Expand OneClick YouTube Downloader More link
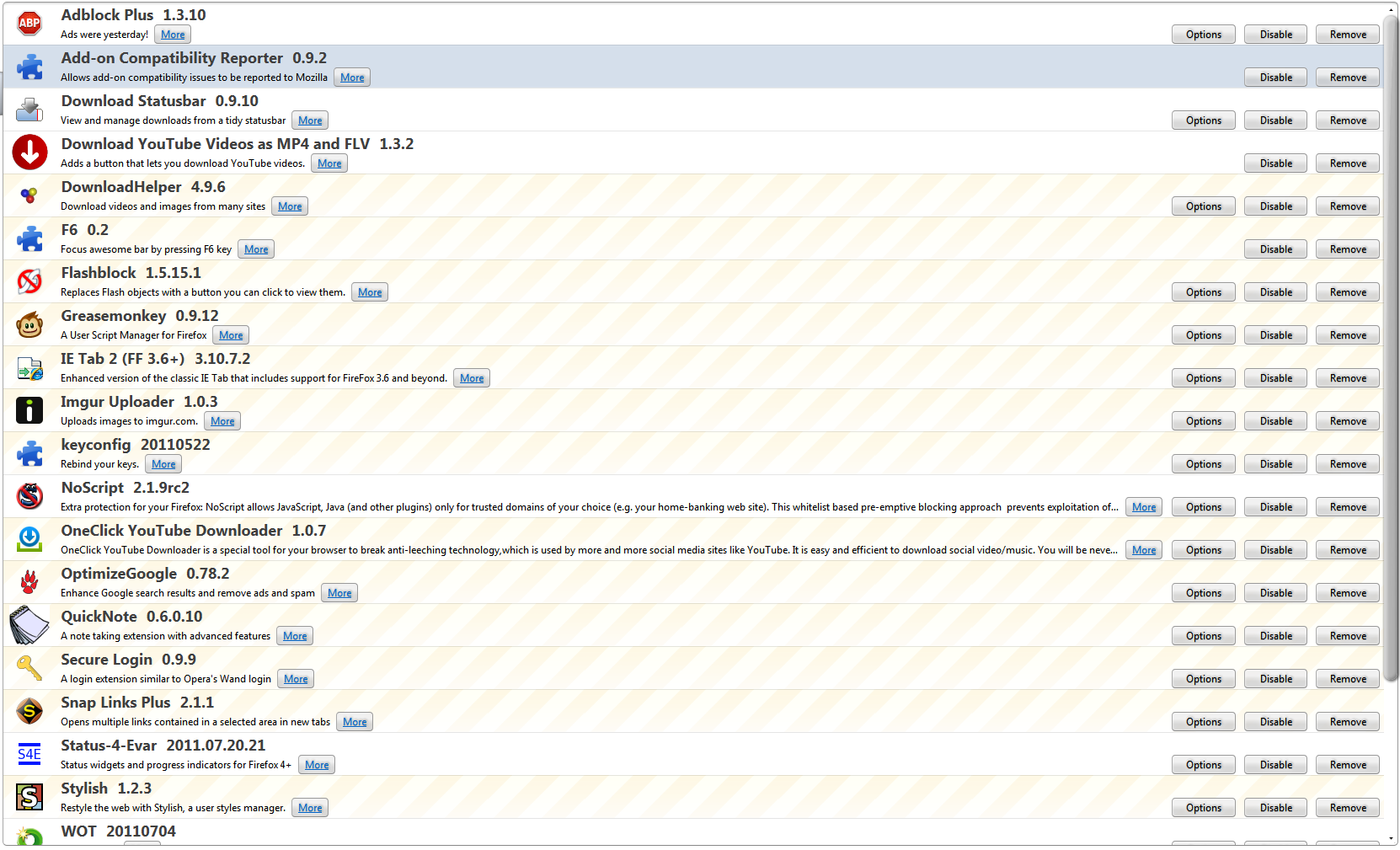Screen dimensions: 1400x850 [1144, 550]
